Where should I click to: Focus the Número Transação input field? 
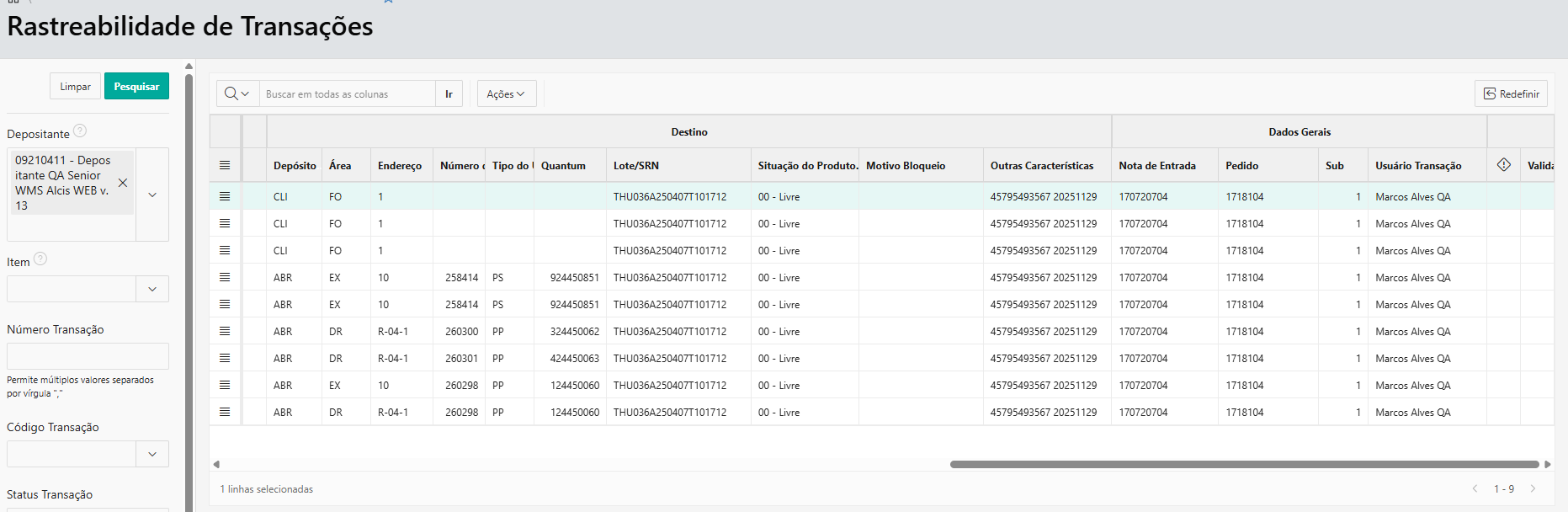(88, 356)
